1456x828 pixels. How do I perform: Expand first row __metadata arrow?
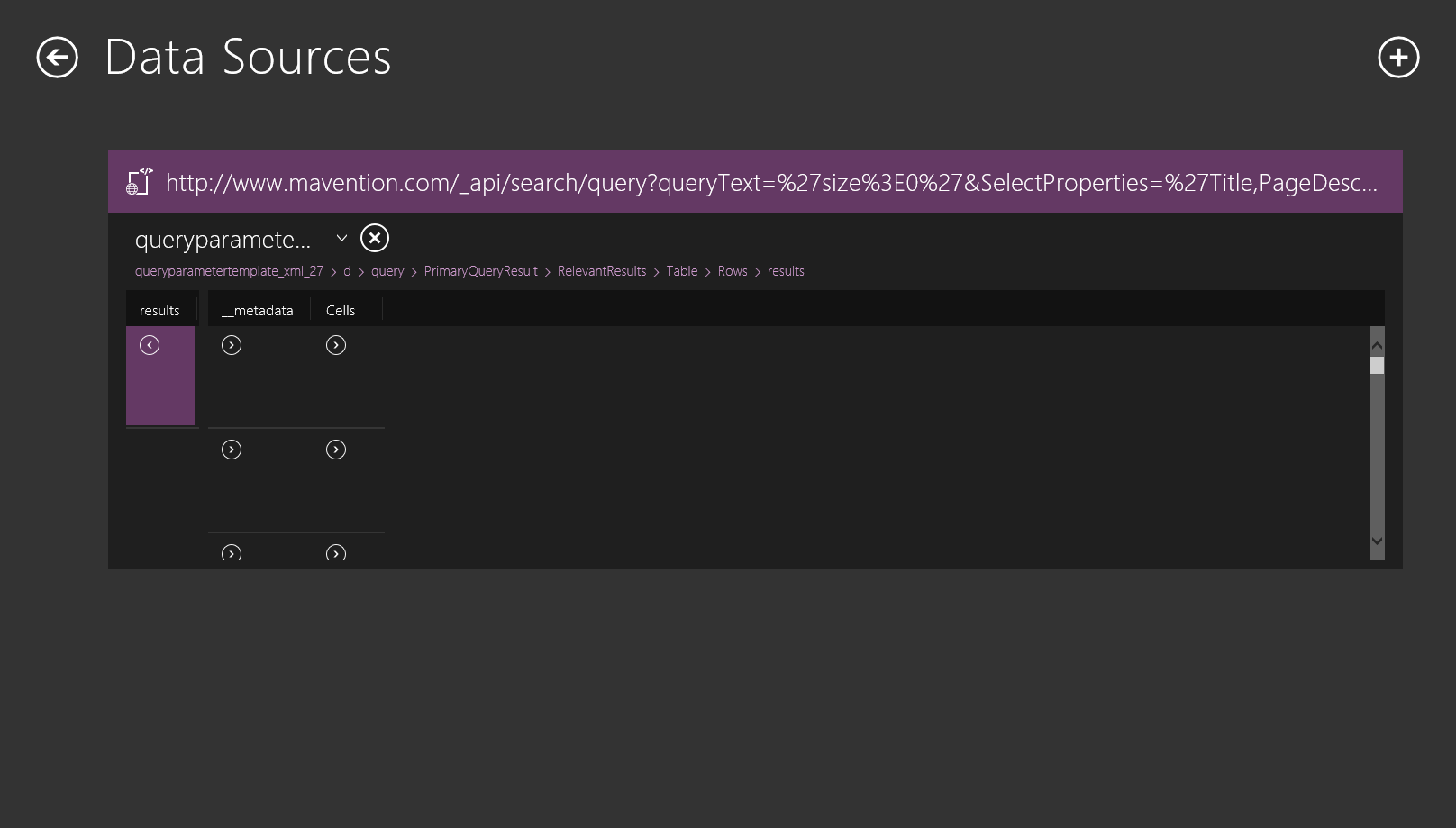coord(232,345)
